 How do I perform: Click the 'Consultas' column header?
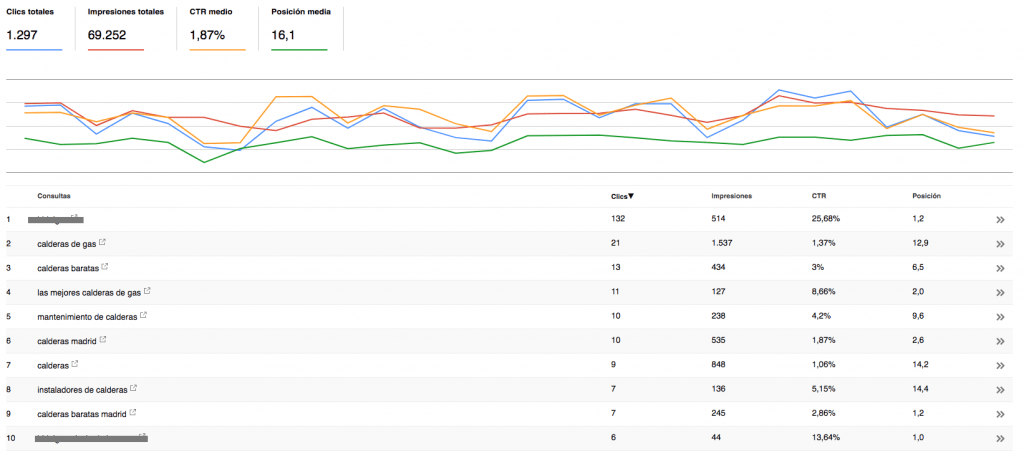pos(54,196)
